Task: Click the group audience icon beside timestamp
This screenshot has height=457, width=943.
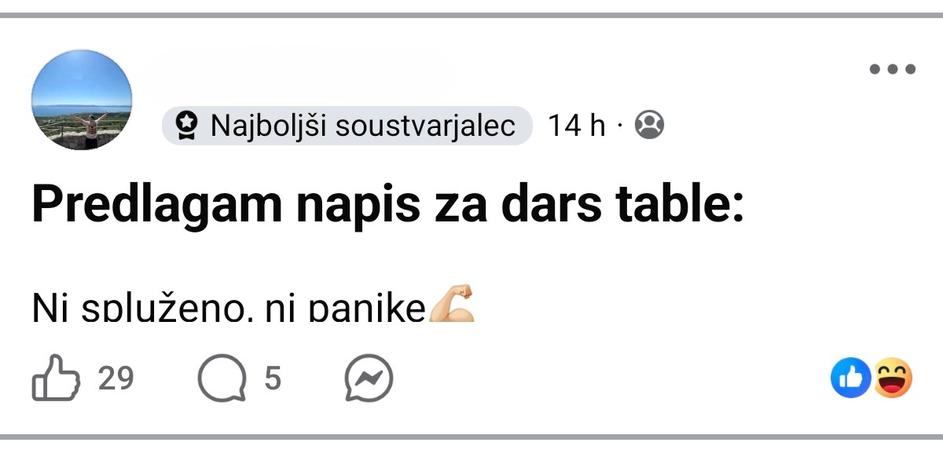Action: click(650, 125)
